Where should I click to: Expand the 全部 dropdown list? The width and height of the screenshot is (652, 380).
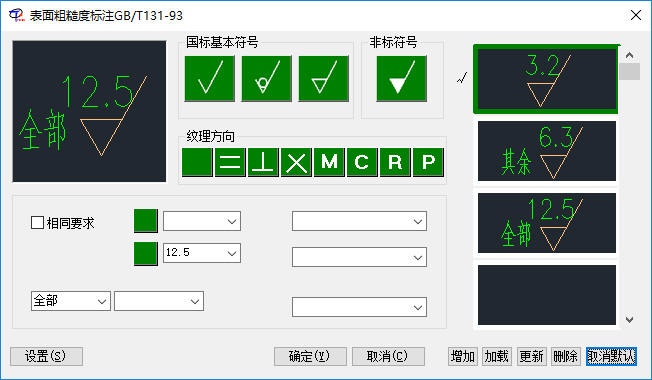pyautogui.click(x=101, y=301)
